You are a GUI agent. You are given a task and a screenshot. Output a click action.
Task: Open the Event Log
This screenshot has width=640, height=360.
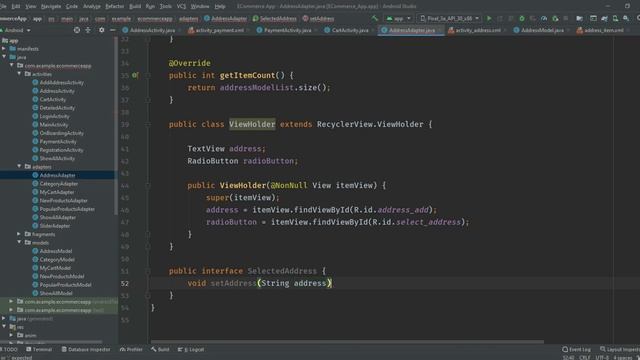(x=576, y=349)
